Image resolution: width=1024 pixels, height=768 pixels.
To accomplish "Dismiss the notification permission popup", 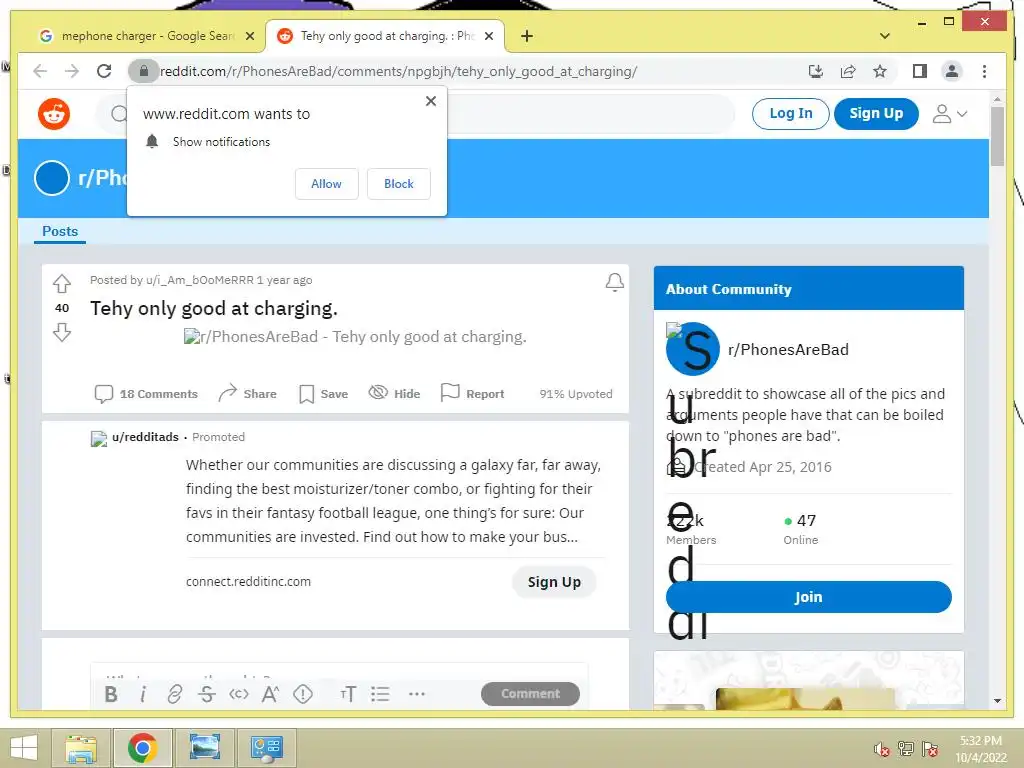I will click(x=430, y=101).
